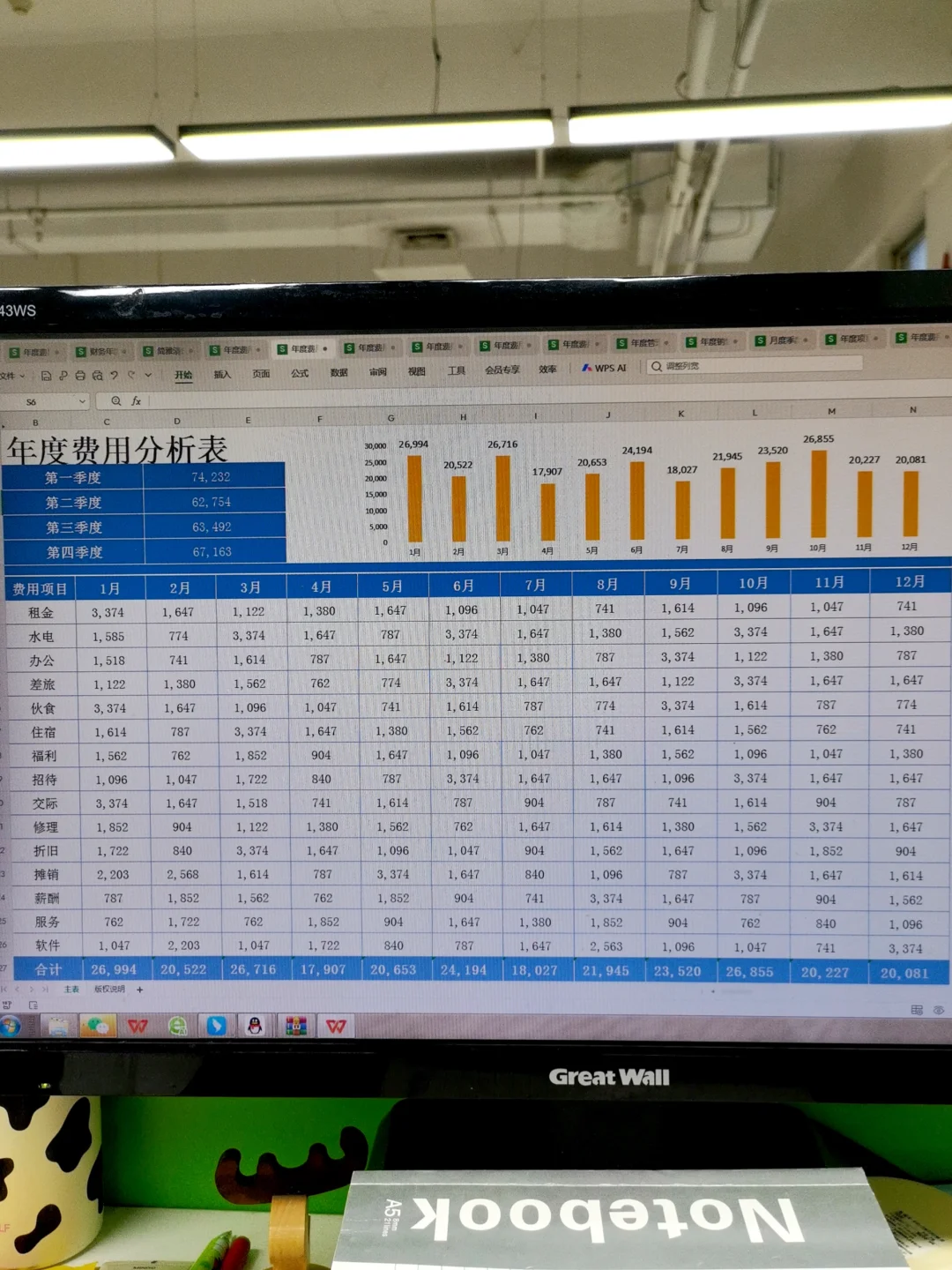Click the 12月 table header cell
The width and height of the screenshot is (952, 1270).
910,582
